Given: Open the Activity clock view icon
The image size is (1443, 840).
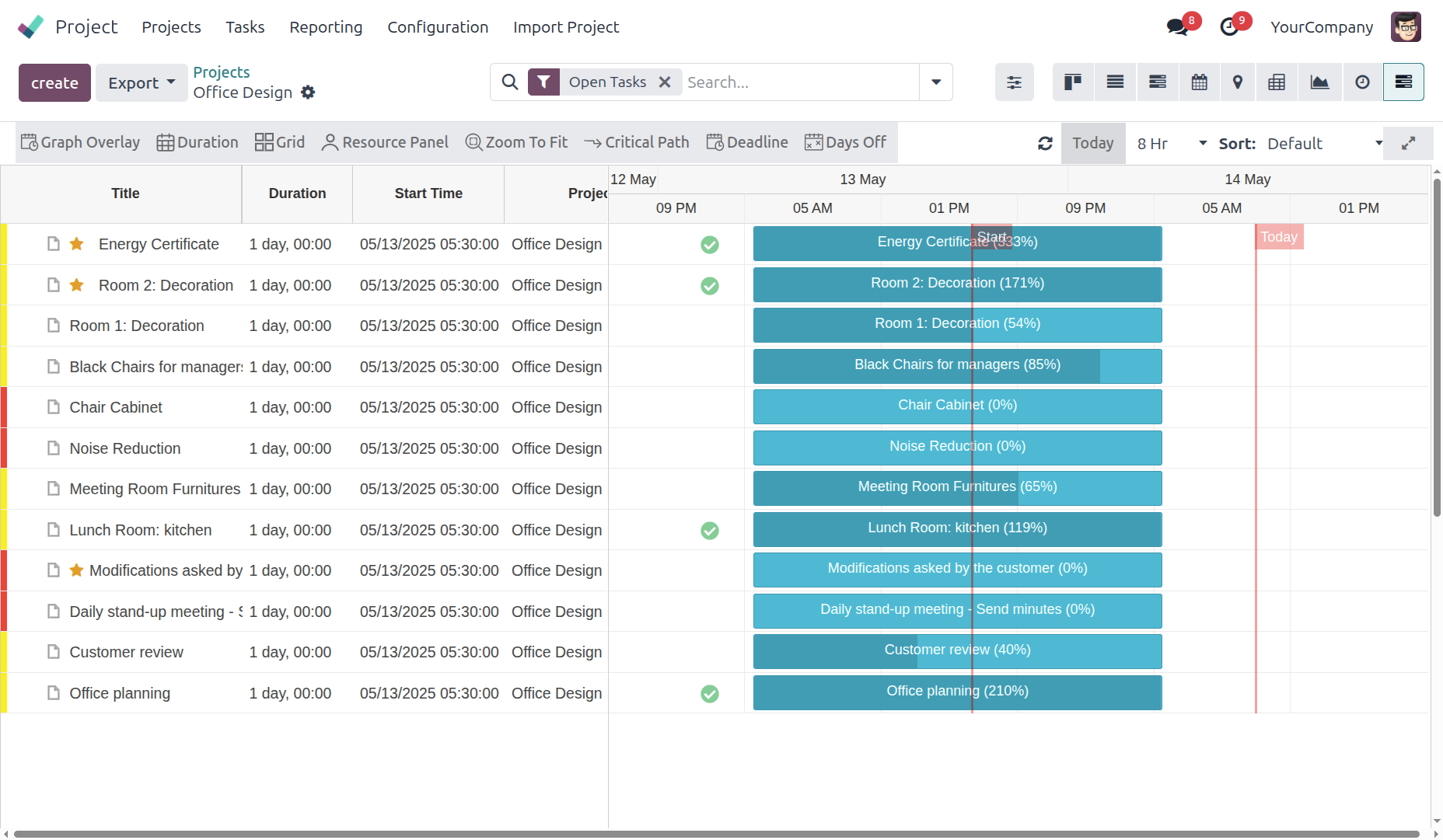Looking at the screenshot, I should click(x=1362, y=82).
